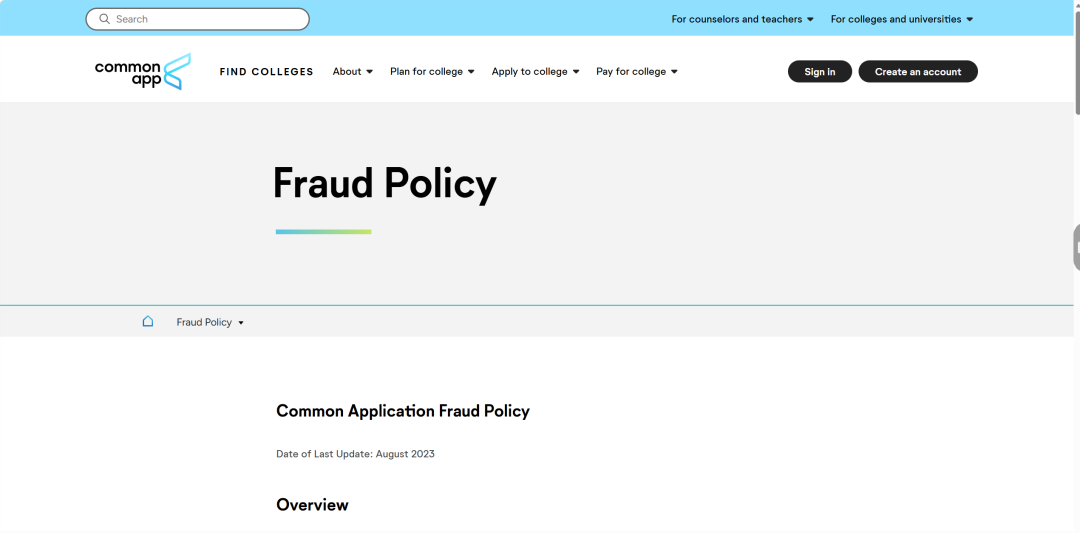Expand the Plan for college menu
1080x533 pixels.
click(x=432, y=72)
